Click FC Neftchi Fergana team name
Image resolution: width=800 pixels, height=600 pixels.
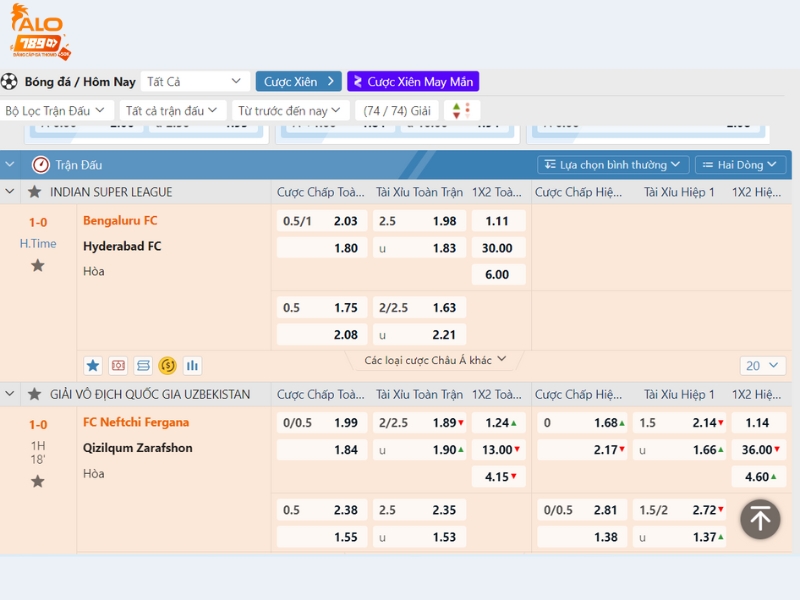[136, 422]
